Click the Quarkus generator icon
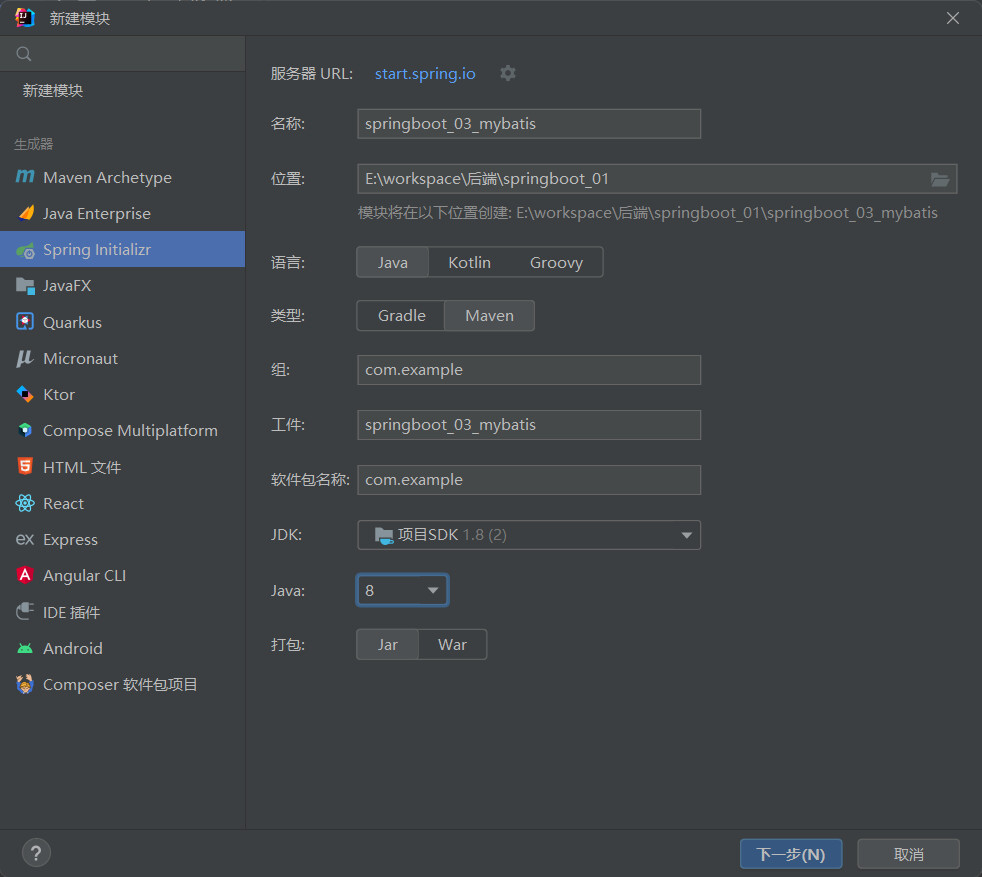The width and height of the screenshot is (982, 877). point(25,322)
